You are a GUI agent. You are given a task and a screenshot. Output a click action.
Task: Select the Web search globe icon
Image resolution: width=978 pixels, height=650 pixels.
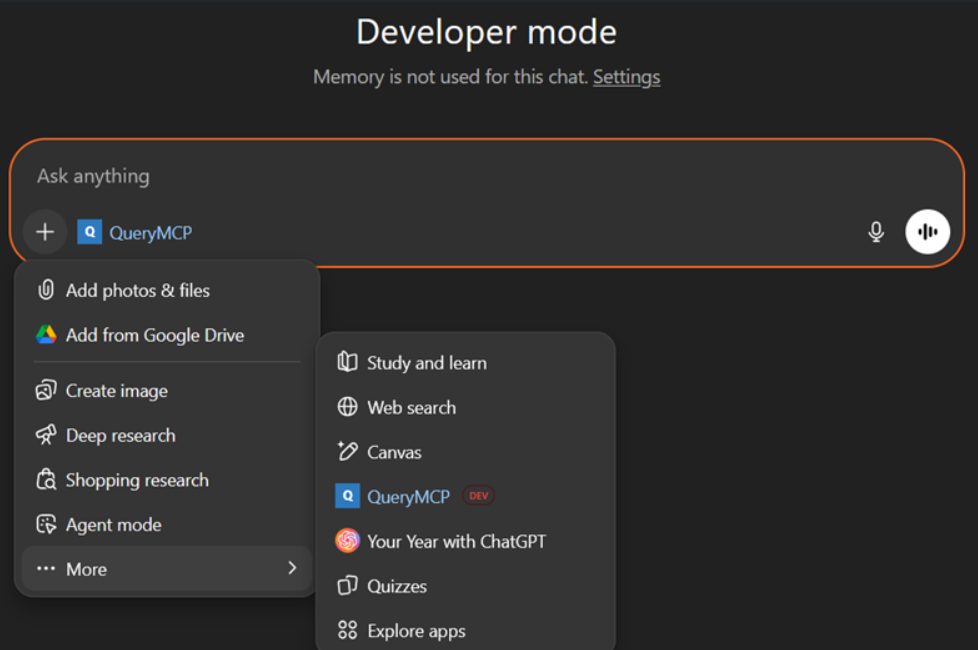348,407
